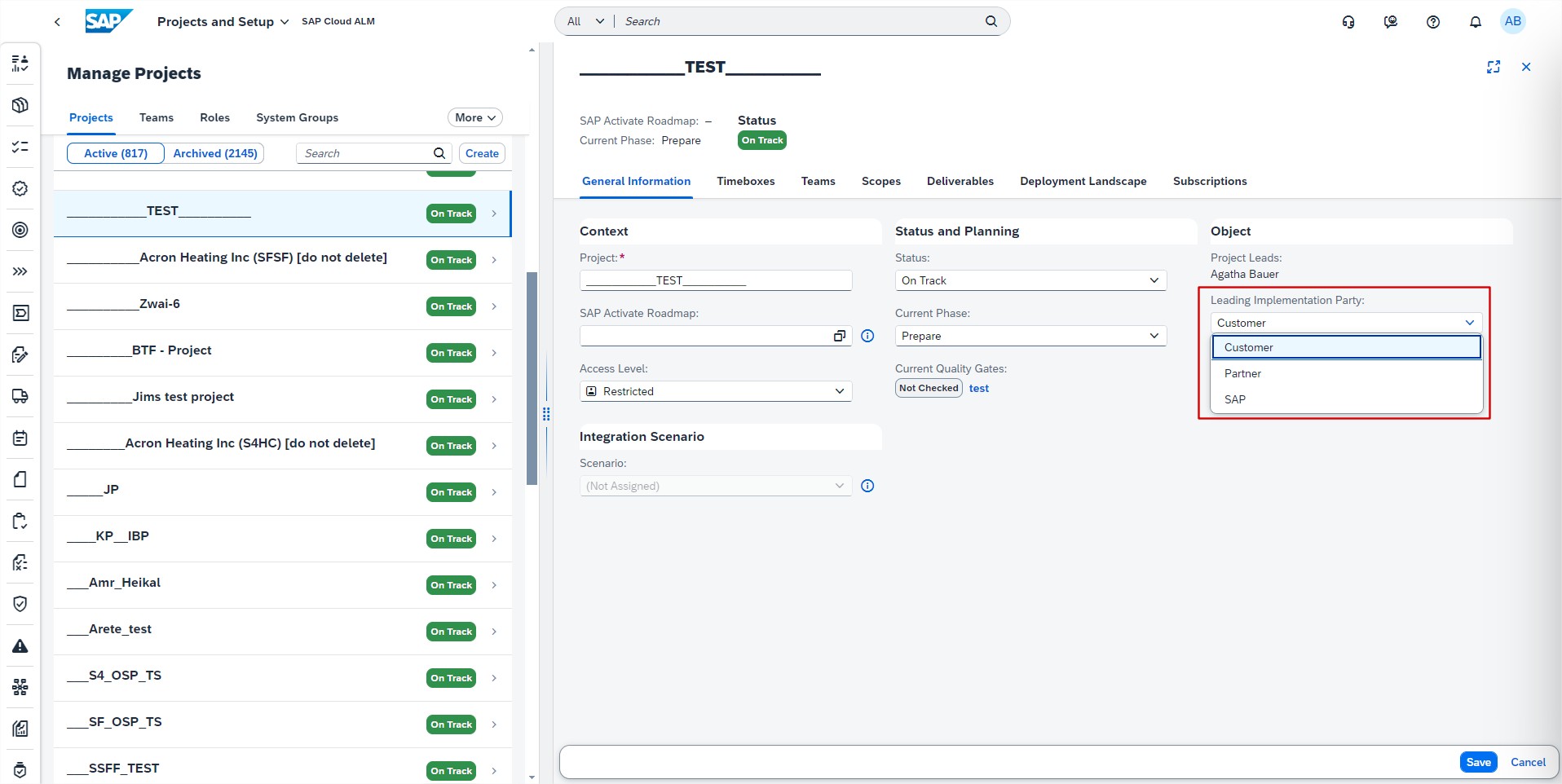Viewport: 1562px width, 784px height.
Task: Select Active (817) segment toggle
Action: (116, 153)
